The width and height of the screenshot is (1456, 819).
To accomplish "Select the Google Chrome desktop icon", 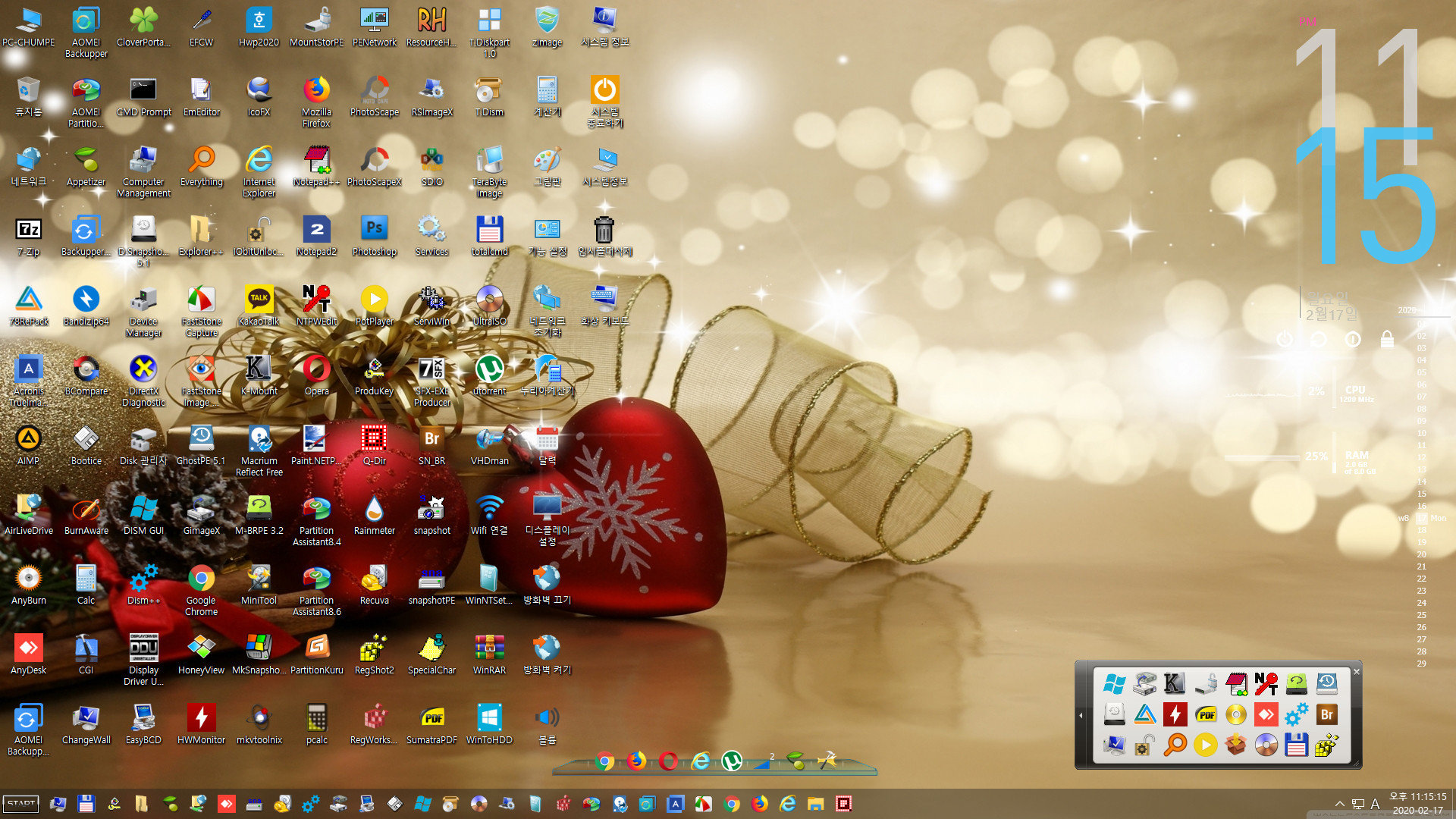I will point(201,590).
